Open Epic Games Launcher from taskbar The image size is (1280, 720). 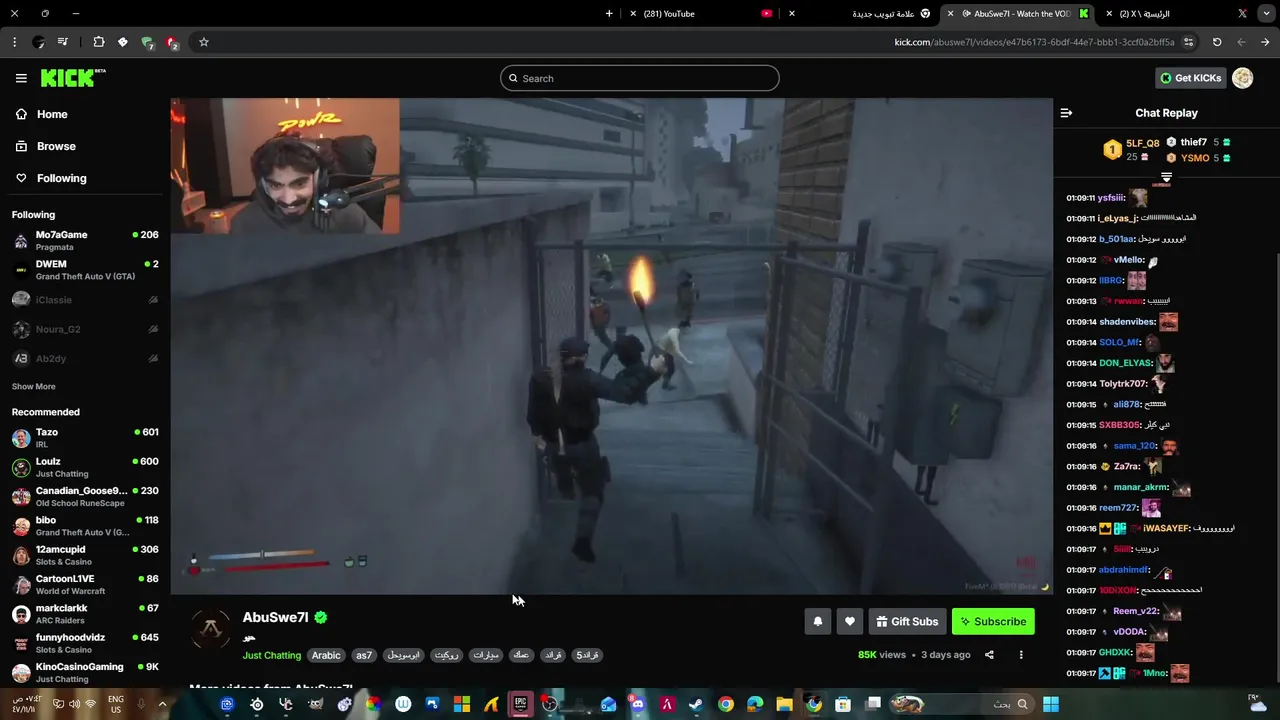(520, 704)
